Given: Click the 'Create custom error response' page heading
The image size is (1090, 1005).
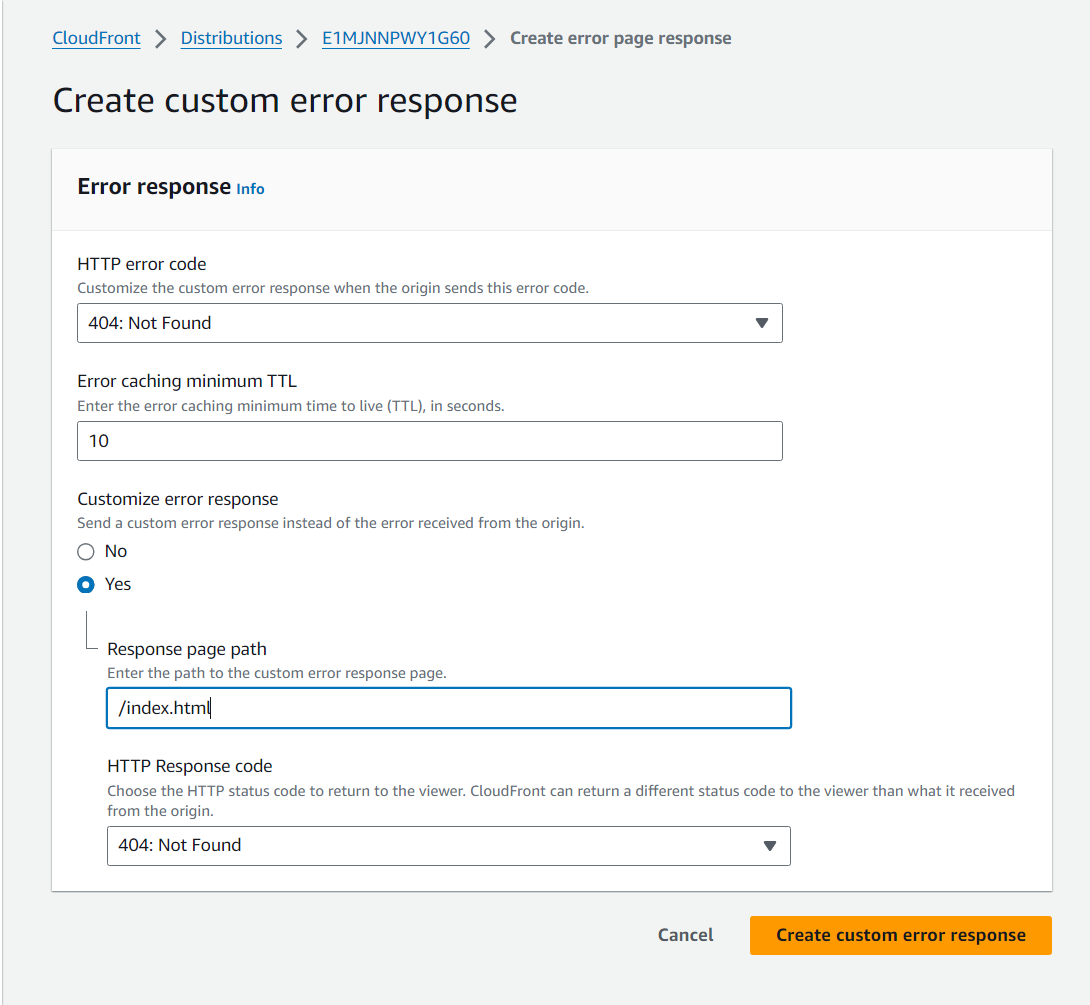Looking at the screenshot, I should coord(285,101).
